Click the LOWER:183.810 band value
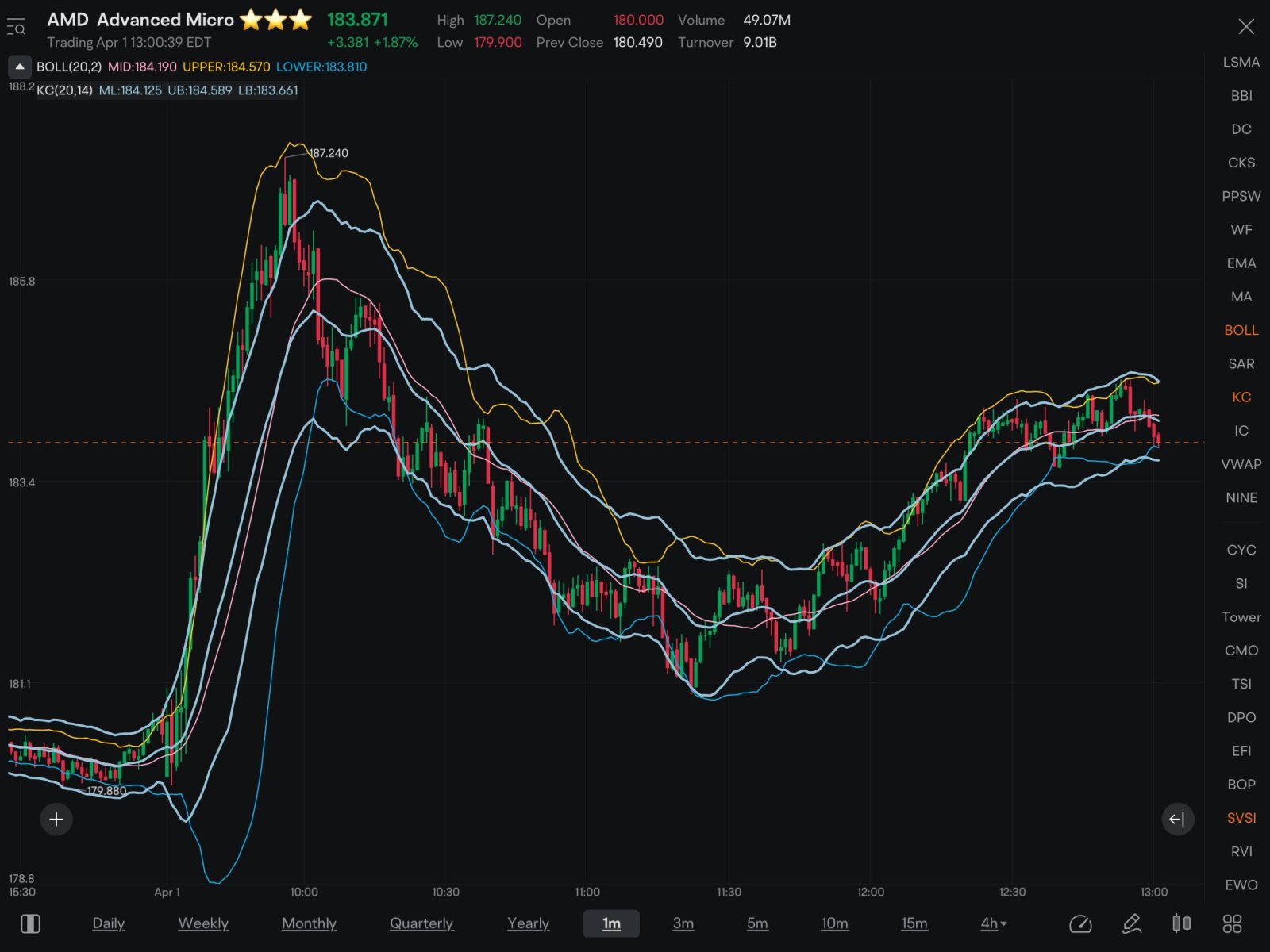Viewport: 1270px width, 952px height. point(321,67)
